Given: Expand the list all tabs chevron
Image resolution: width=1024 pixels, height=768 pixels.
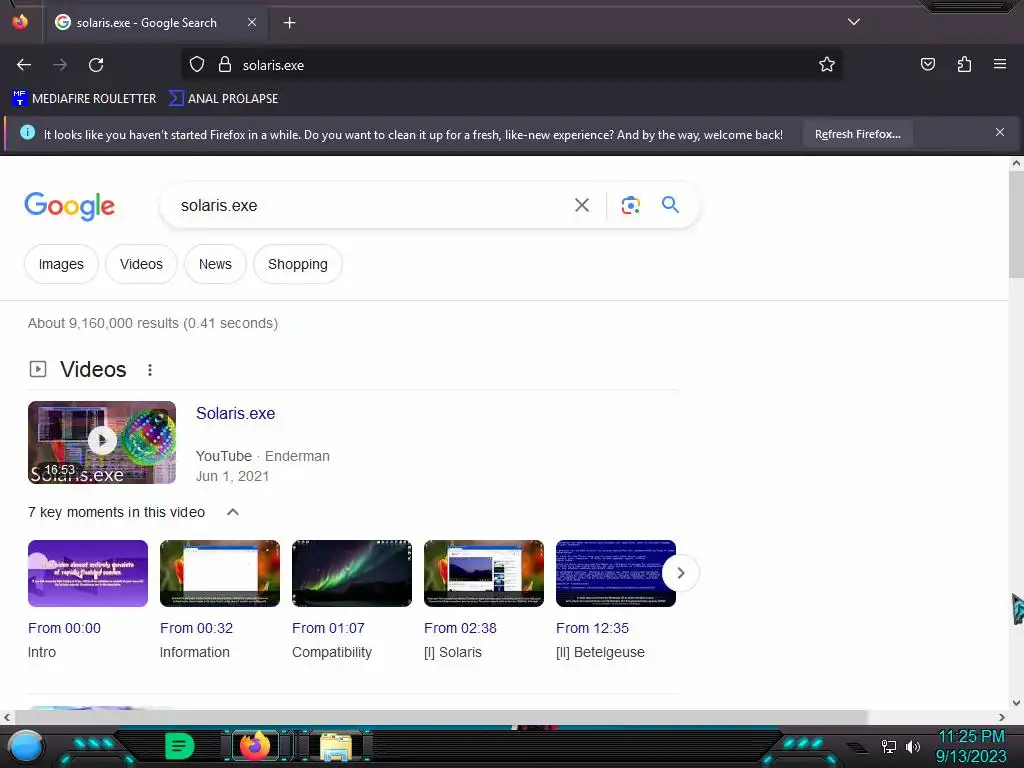Looking at the screenshot, I should tap(854, 22).
